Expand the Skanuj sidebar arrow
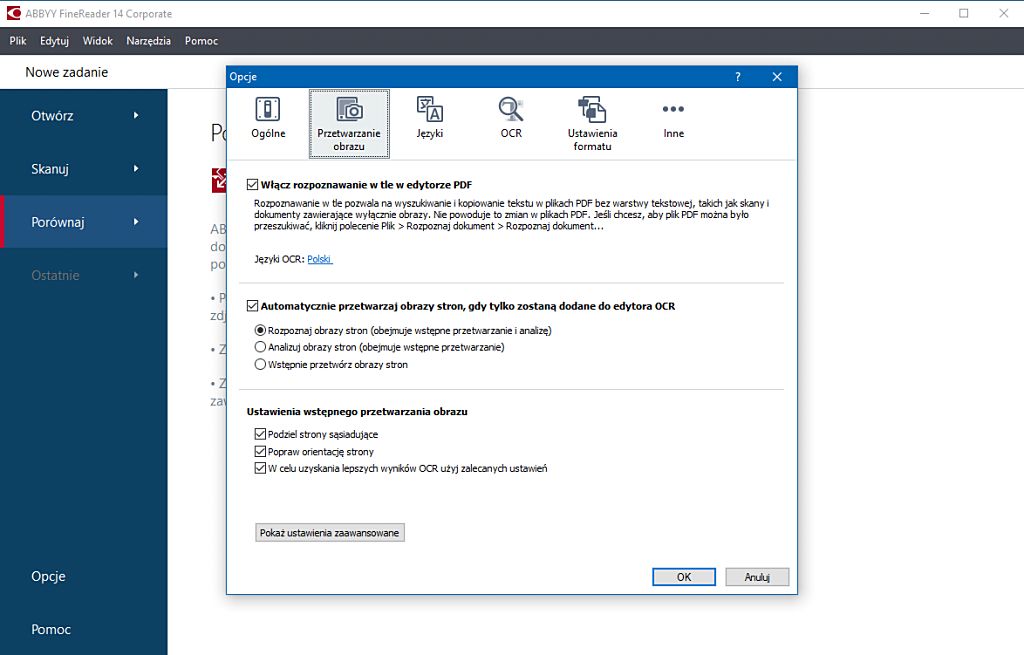 [x=136, y=168]
